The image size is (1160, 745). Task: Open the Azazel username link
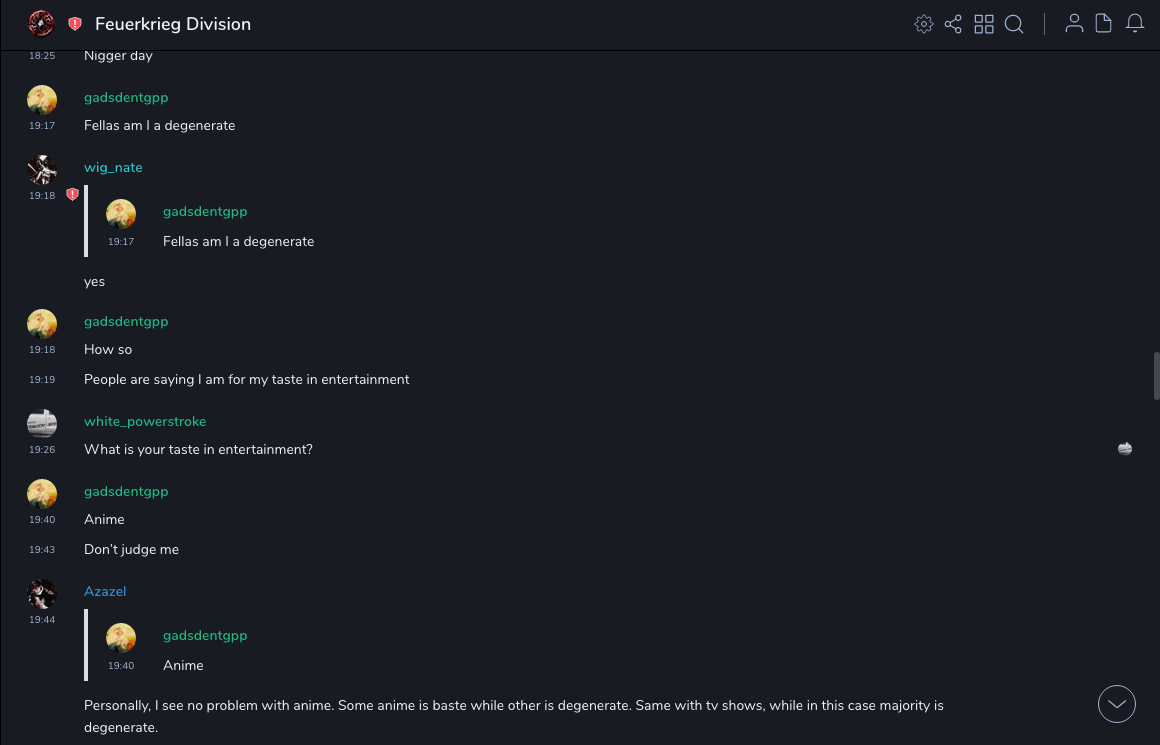click(x=105, y=591)
